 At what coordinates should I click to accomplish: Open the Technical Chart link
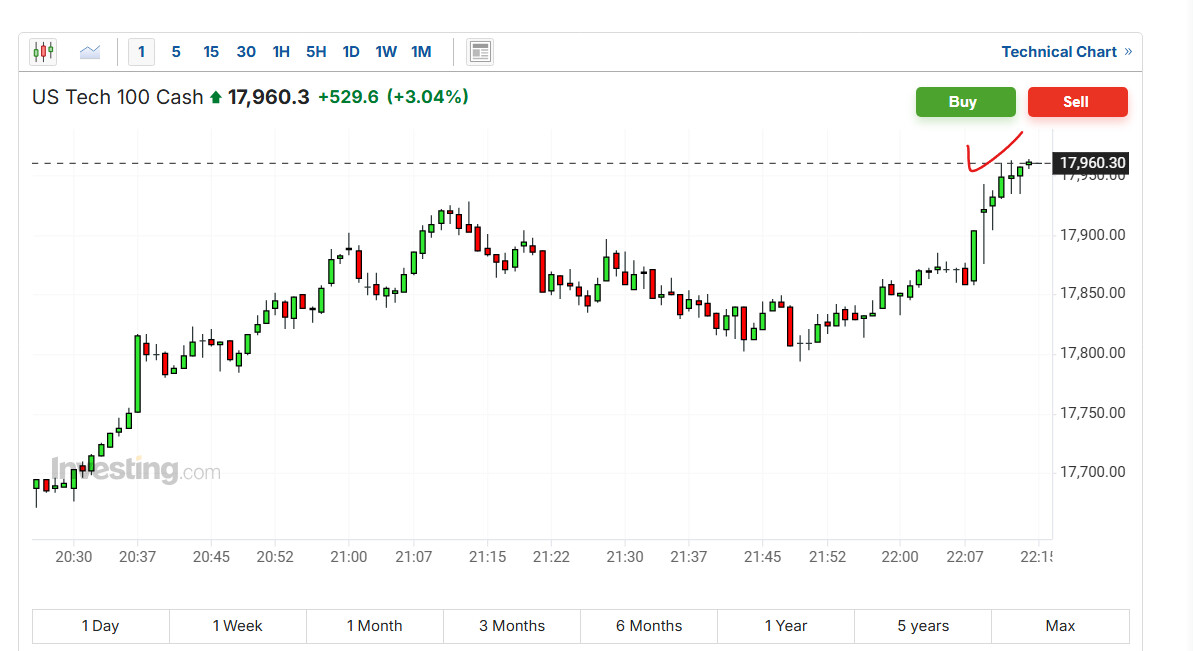1059,52
